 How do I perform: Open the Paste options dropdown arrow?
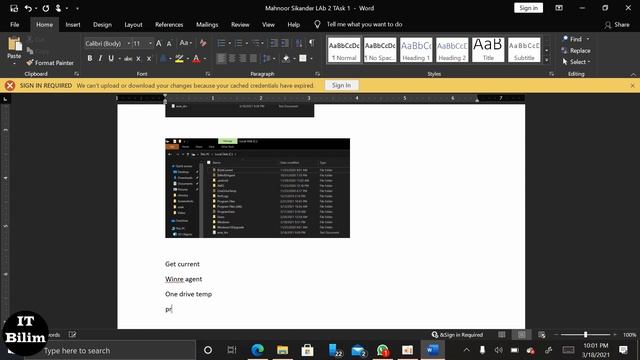click(x=14, y=63)
